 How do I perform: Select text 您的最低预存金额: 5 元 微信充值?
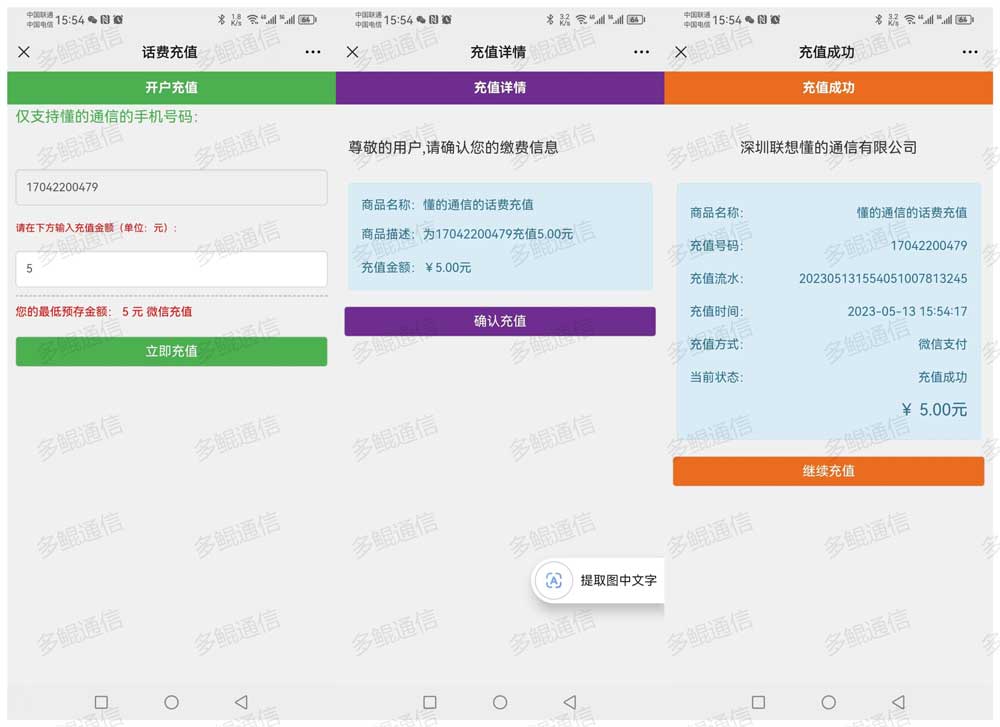click(x=103, y=312)
